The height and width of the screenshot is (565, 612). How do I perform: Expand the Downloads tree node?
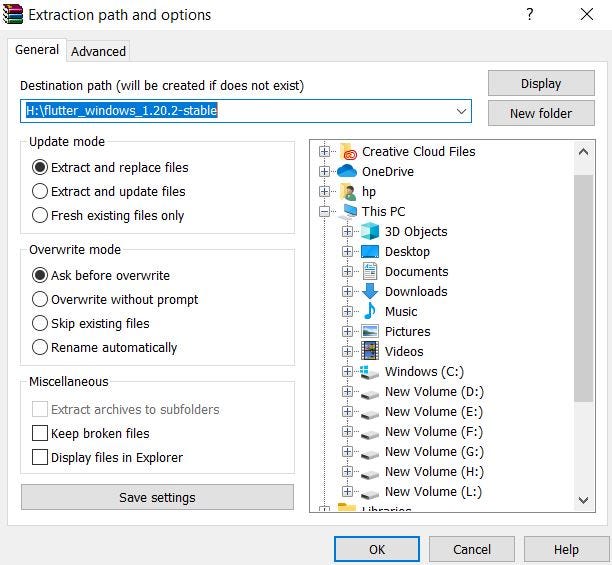(347, 291)
